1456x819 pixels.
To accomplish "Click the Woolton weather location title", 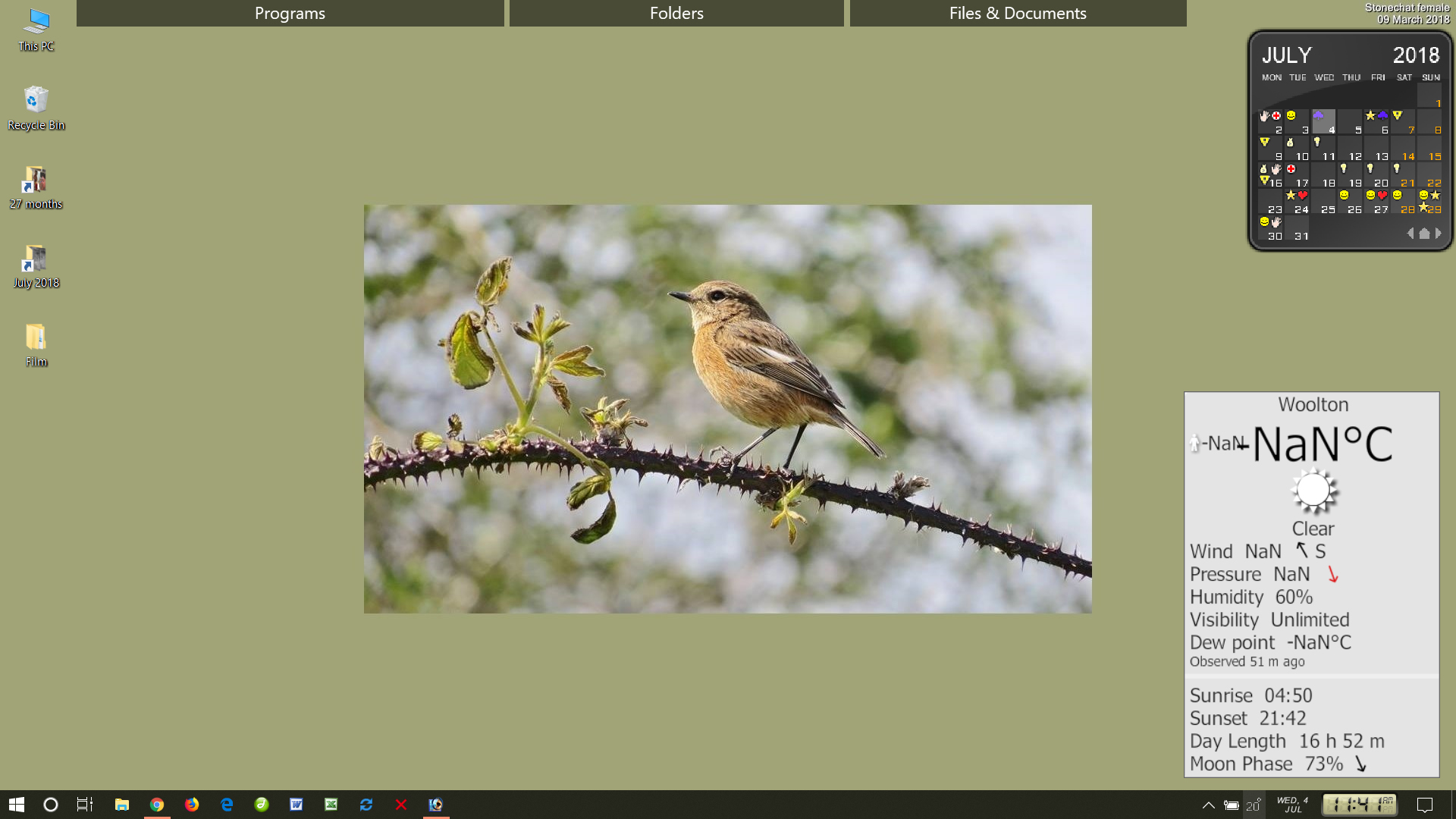I will (1313, 404).
